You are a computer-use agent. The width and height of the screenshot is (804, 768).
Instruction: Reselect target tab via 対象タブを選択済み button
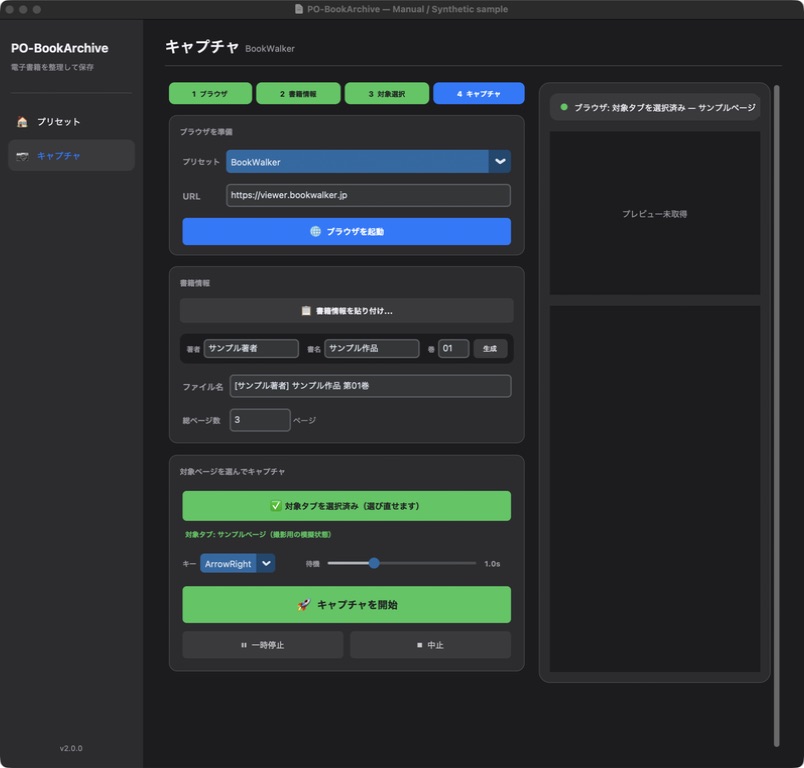click(347, 506)
